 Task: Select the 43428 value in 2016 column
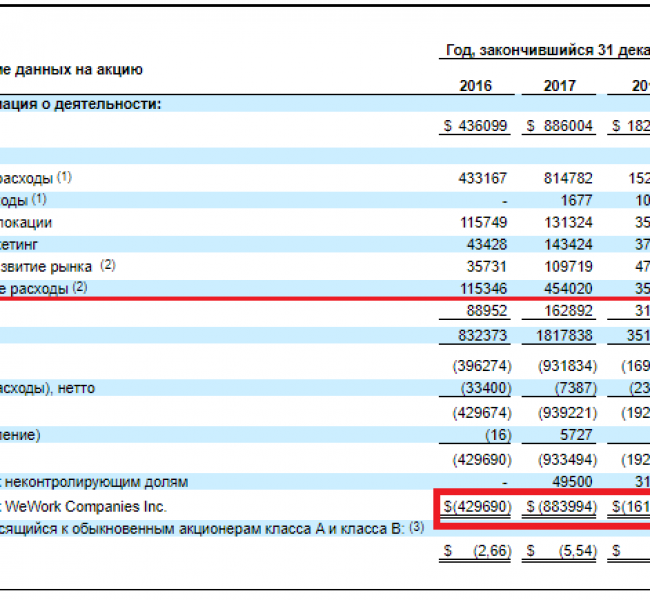487,244
